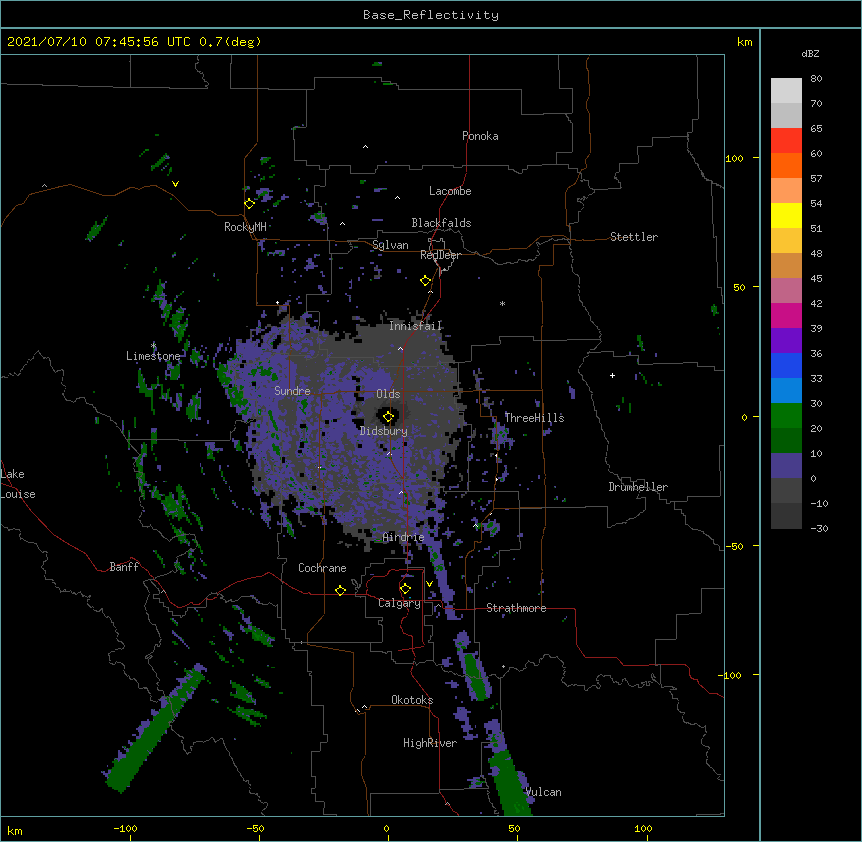Click the white caret marker below Innisfail
The image size is (862, 842).
(x=400, y=348)
